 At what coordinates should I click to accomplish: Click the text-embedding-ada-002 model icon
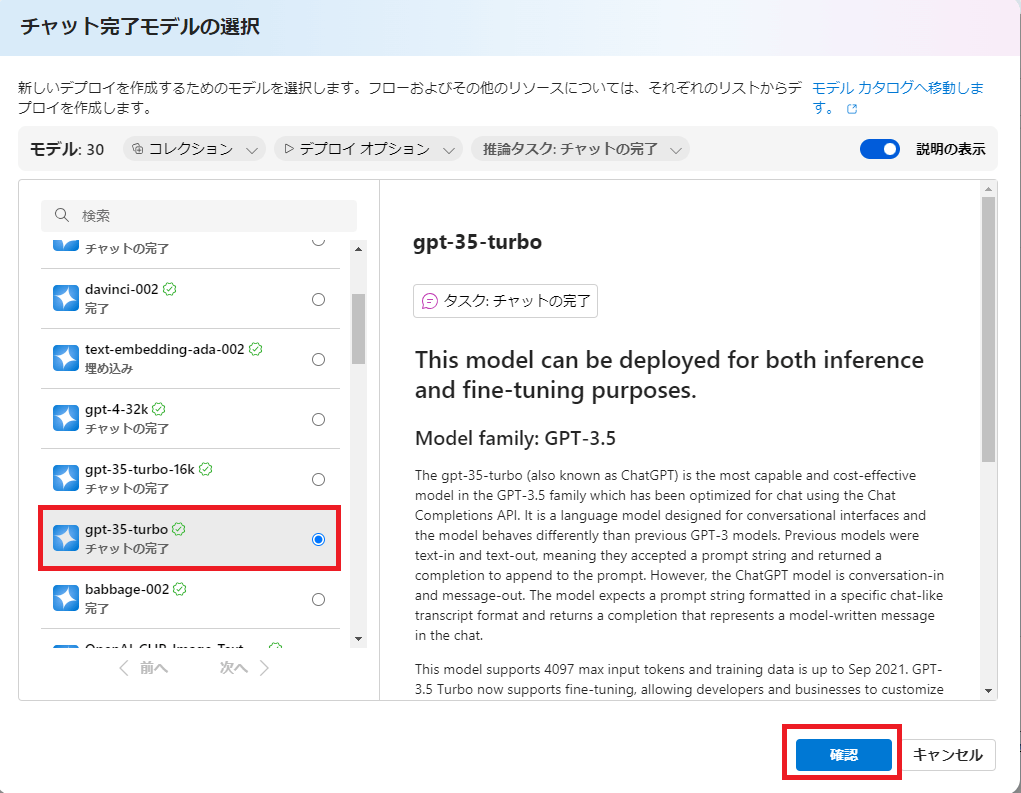coord(66,359)
